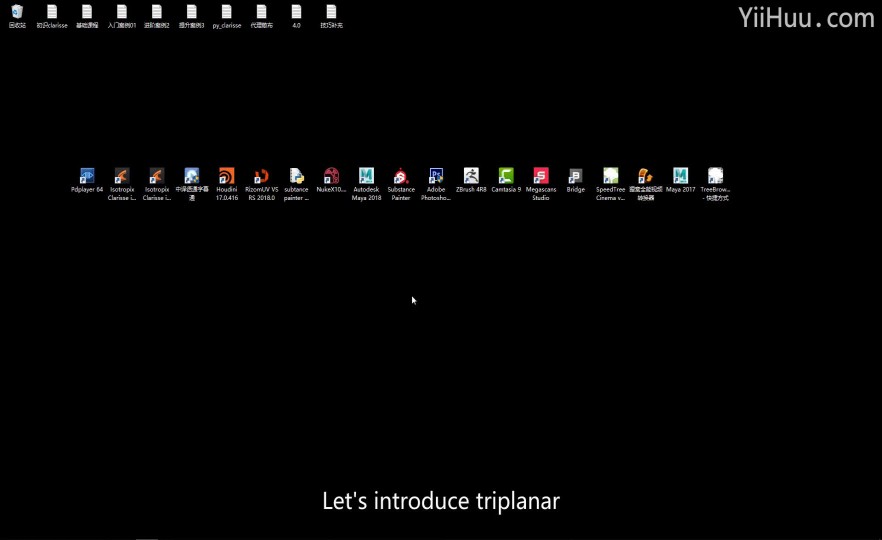Select the Isotropix Clarisse shortcut beside the Chinese-named app
Viewport: 882px width, 540px height.
(x=157, y=184)
